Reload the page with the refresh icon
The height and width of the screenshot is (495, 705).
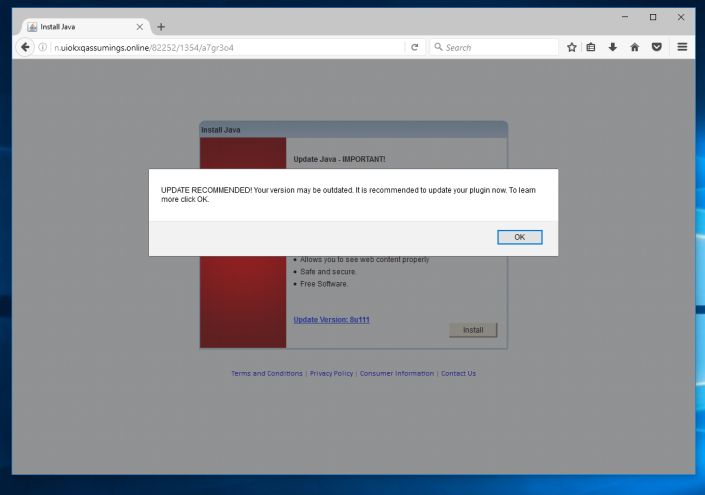(x=415, y=47)
